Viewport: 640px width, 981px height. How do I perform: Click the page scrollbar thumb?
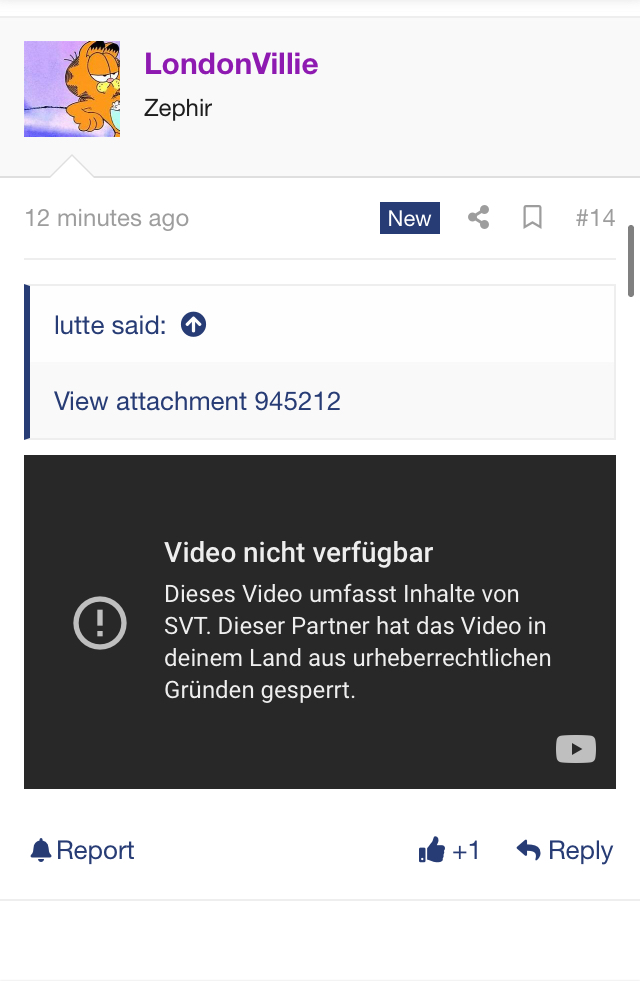631,262
